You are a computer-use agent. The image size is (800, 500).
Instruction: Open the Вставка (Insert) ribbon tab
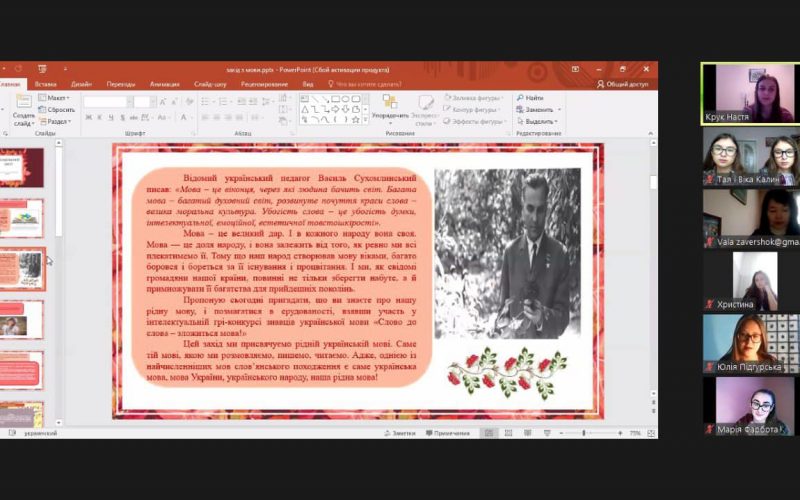point(45,85)
